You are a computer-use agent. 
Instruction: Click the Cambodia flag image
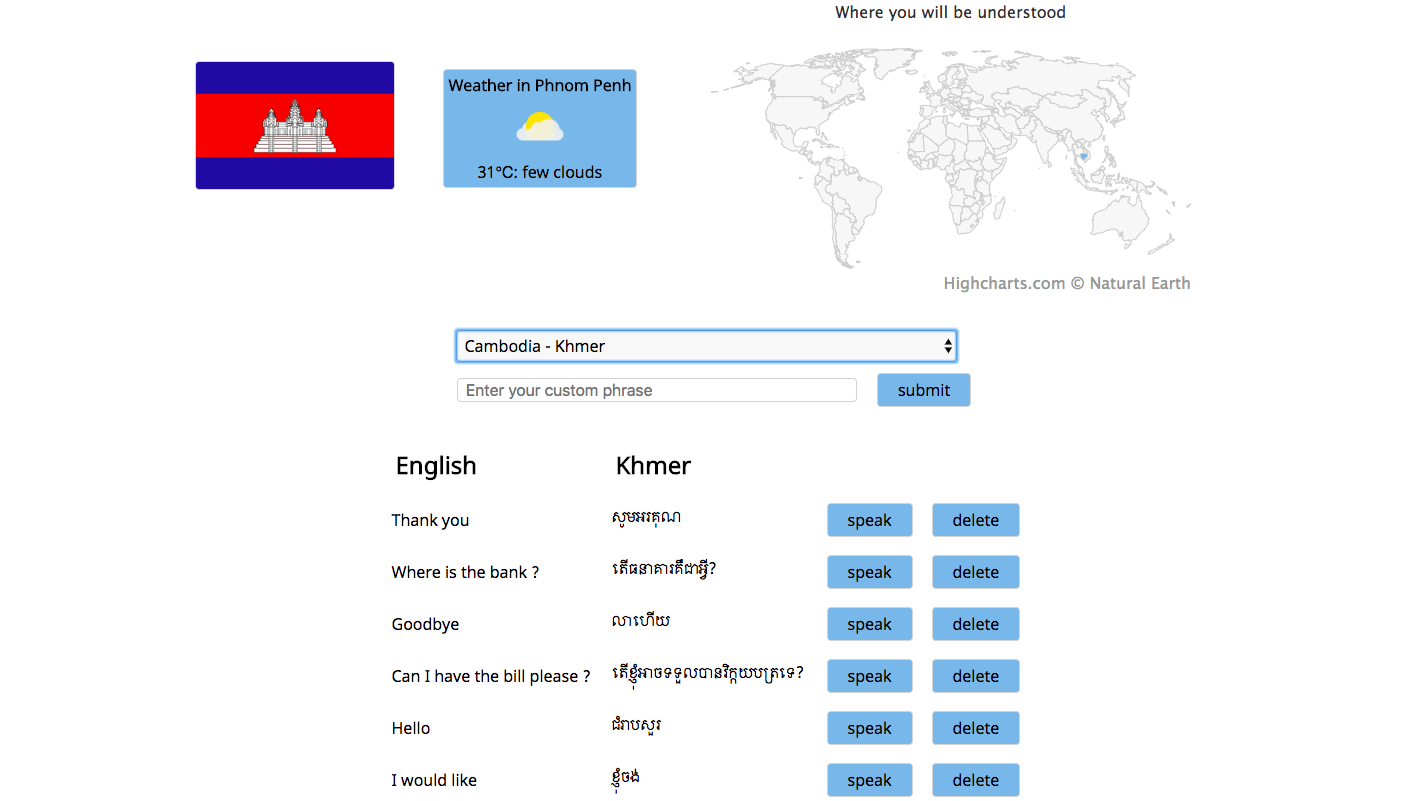pos(295,125)
